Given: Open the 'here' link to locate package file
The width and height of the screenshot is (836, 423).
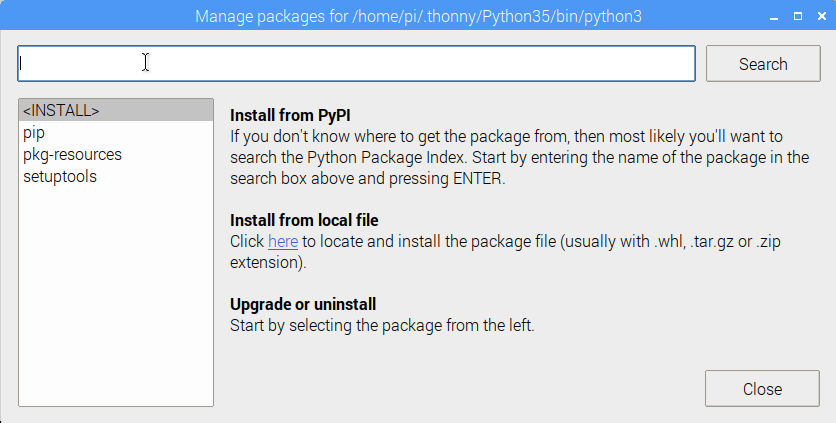Looking at the screenshot, I should pyautogui.click(x=283, y=242).
